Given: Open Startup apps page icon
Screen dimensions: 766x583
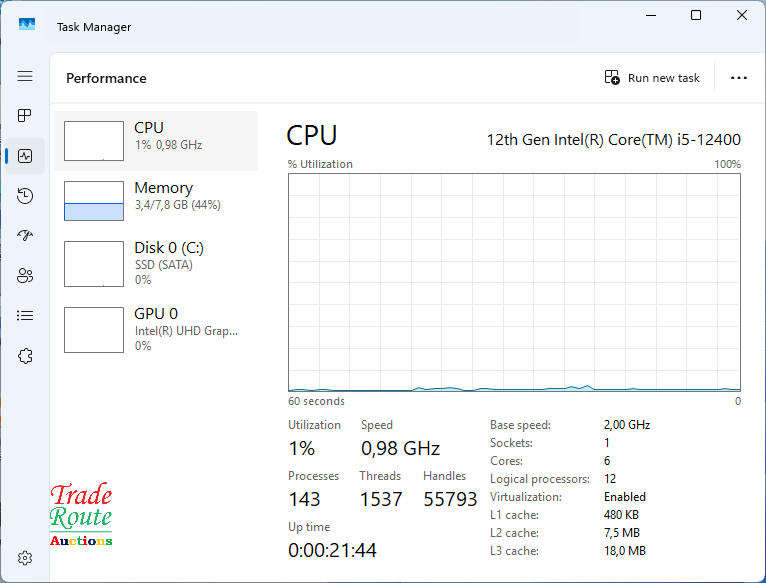Looking at the screenshot, I should point(25,235).
